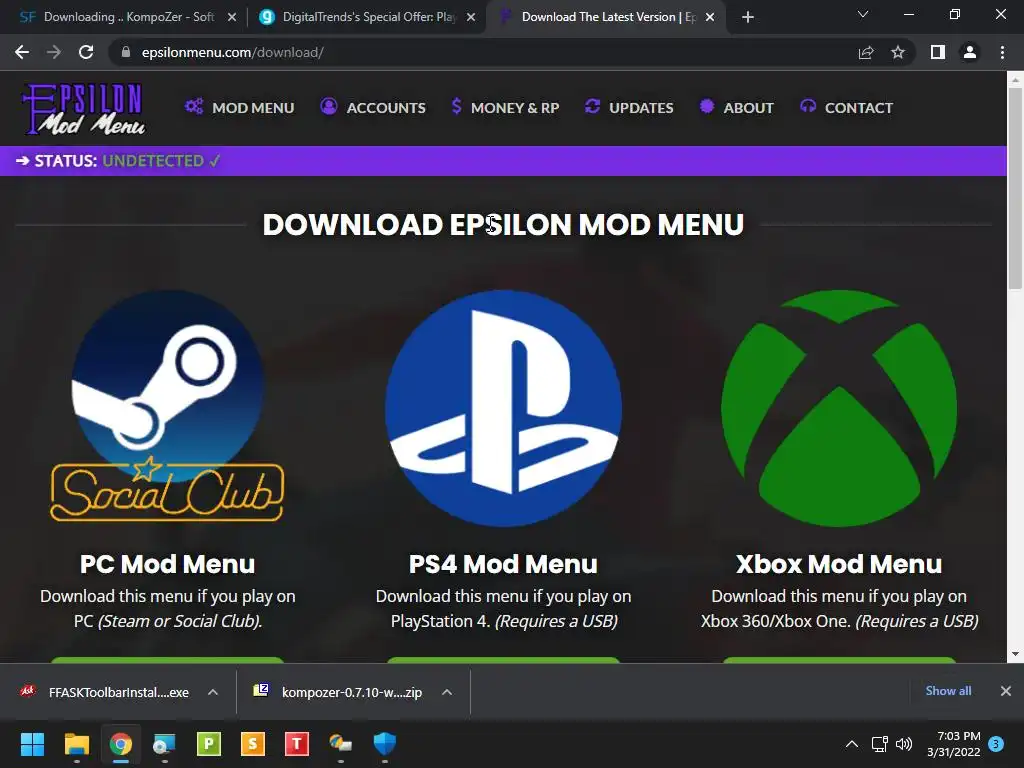Click the Xbox logo image
Image resolution: width=1024 pixels, height=768 pixels.
point(839,408)
